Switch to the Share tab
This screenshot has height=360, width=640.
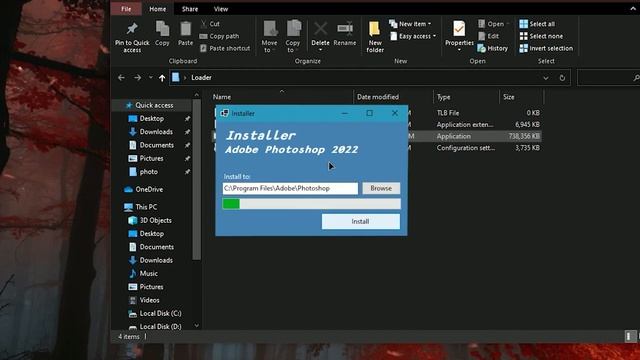pyautogui.click(x=190, y=9)
